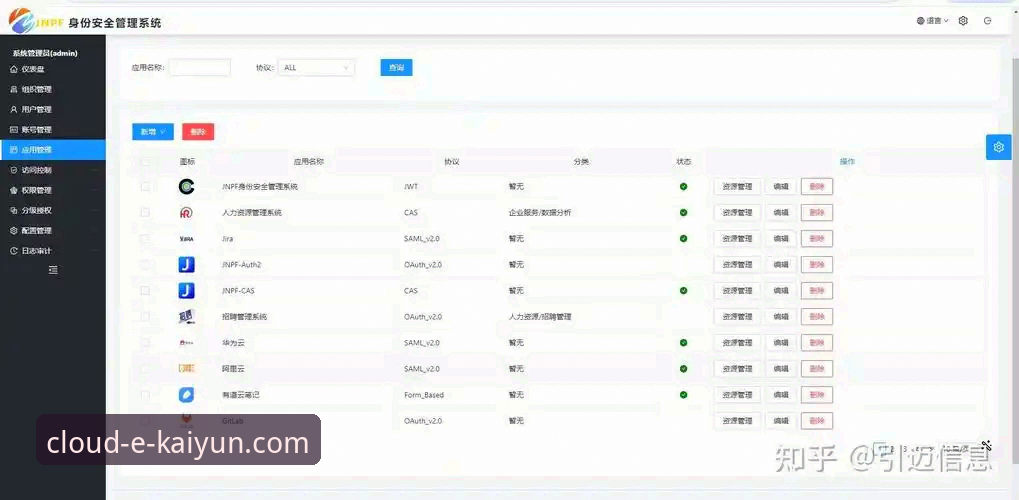Click the 应用名称 column header
This screenshot has width=1019, height=500.
tap(309, 162)
